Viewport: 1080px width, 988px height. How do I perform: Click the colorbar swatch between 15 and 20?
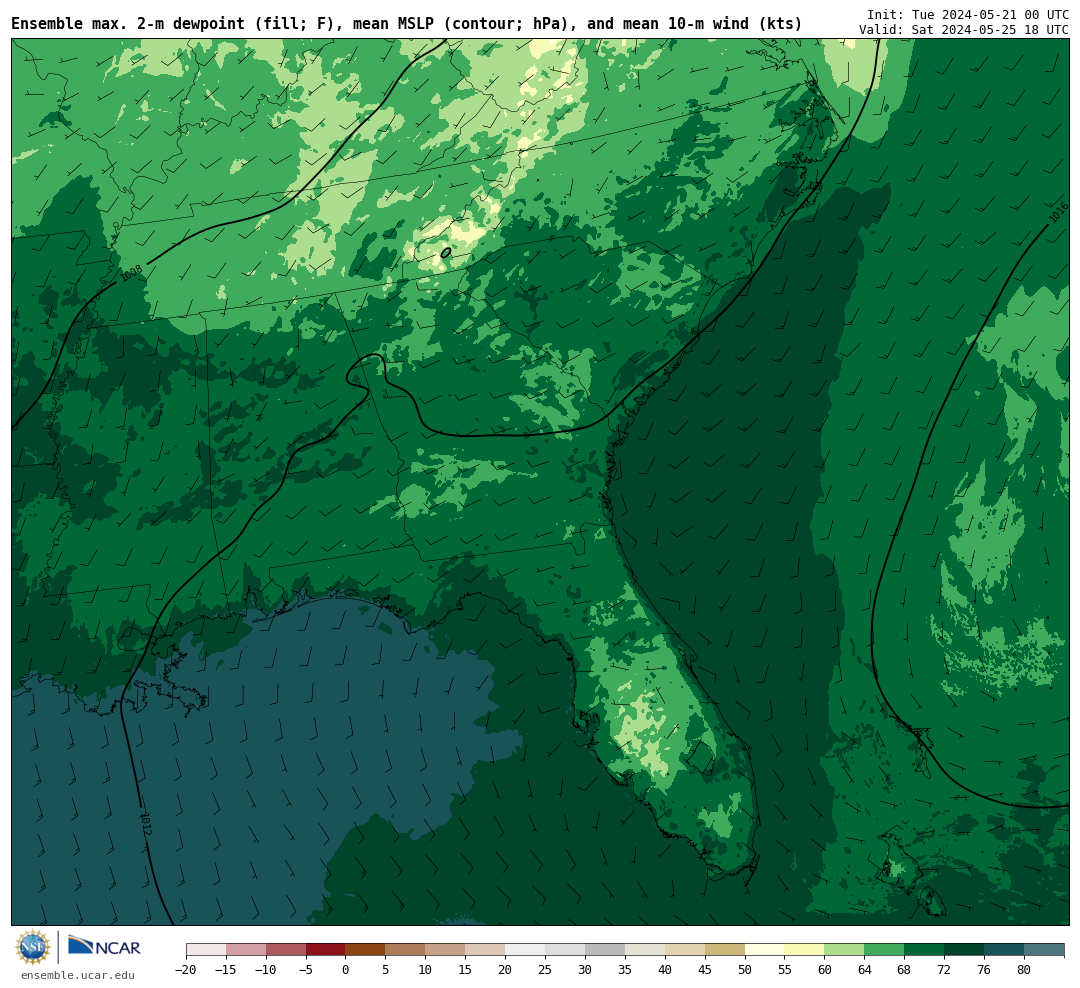tap(486, 949)
